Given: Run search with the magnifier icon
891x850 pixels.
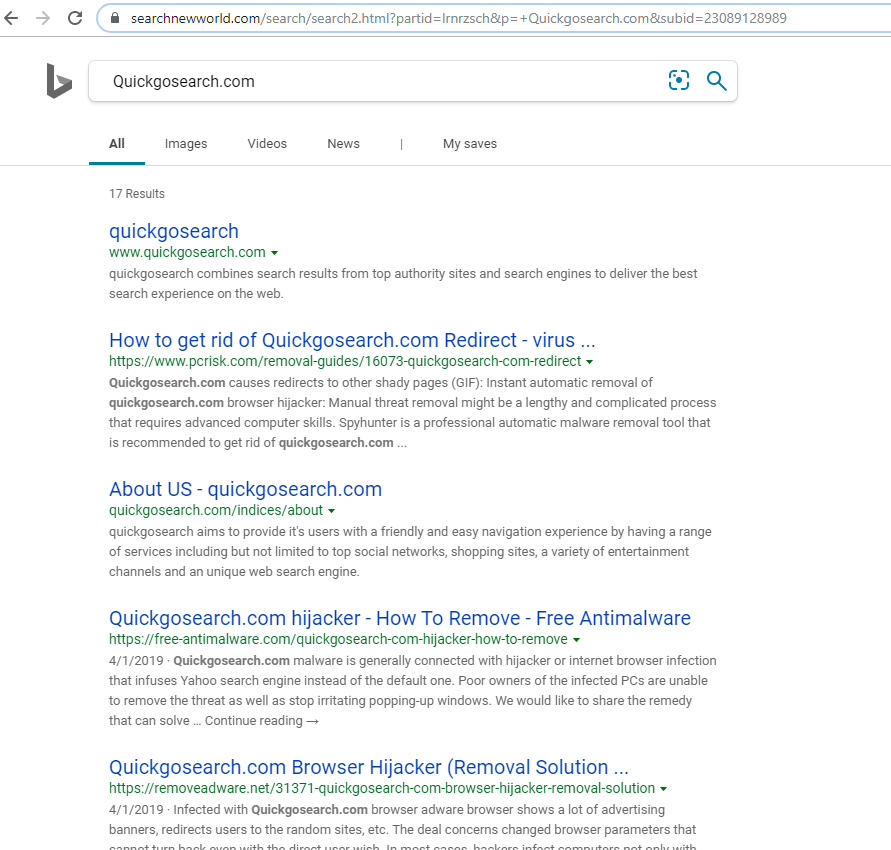Looking at the screenshot, I should coord(717,81).
